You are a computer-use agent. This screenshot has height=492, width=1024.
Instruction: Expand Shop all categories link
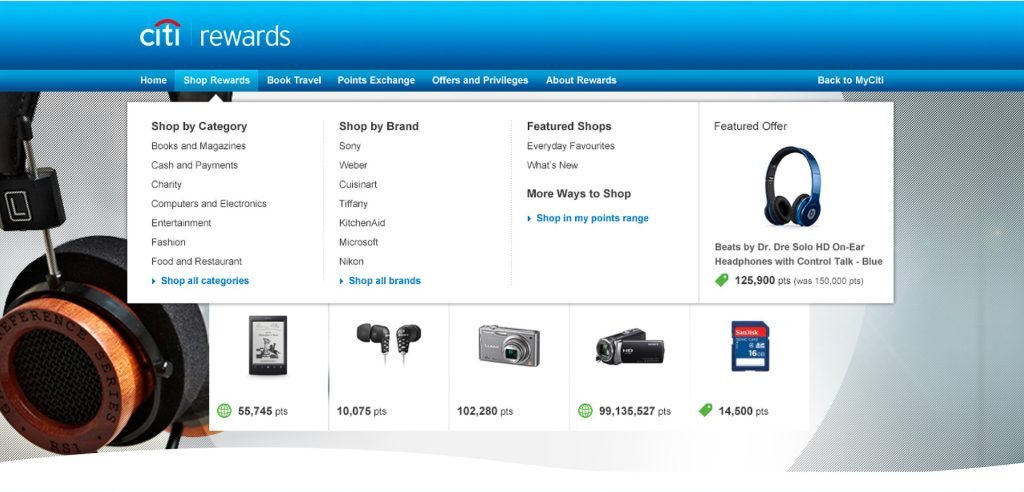point(204,281)
